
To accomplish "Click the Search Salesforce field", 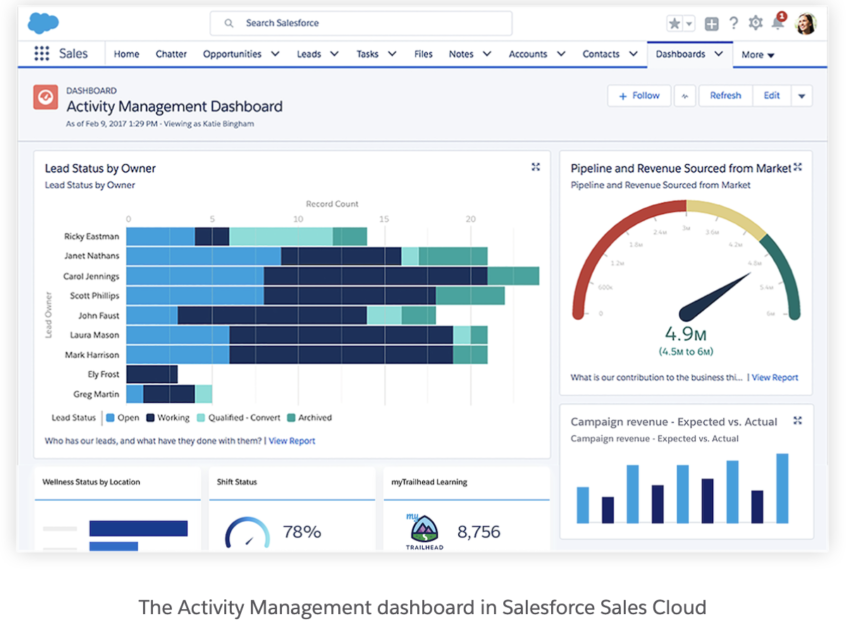I will pos(361,23).
